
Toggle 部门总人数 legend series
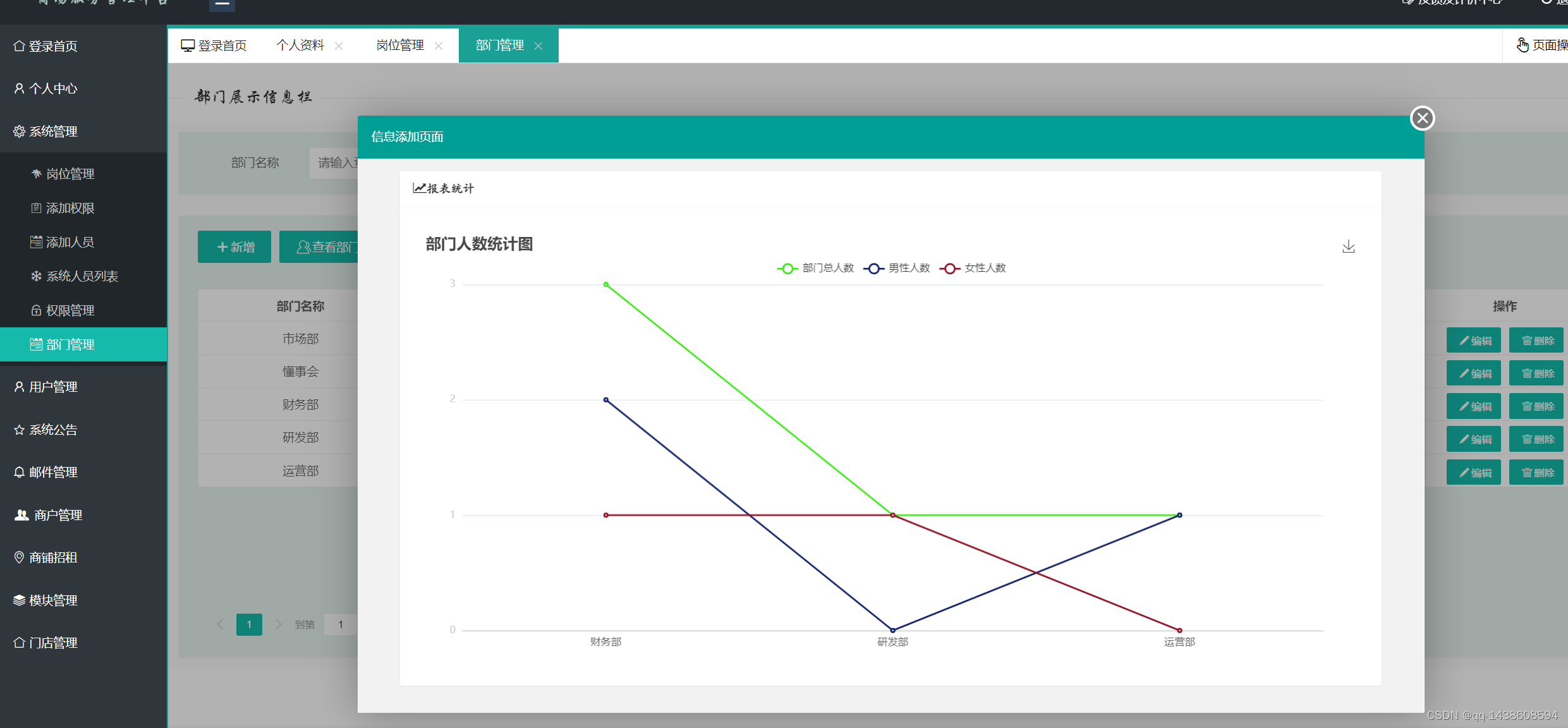click(815, 268)
